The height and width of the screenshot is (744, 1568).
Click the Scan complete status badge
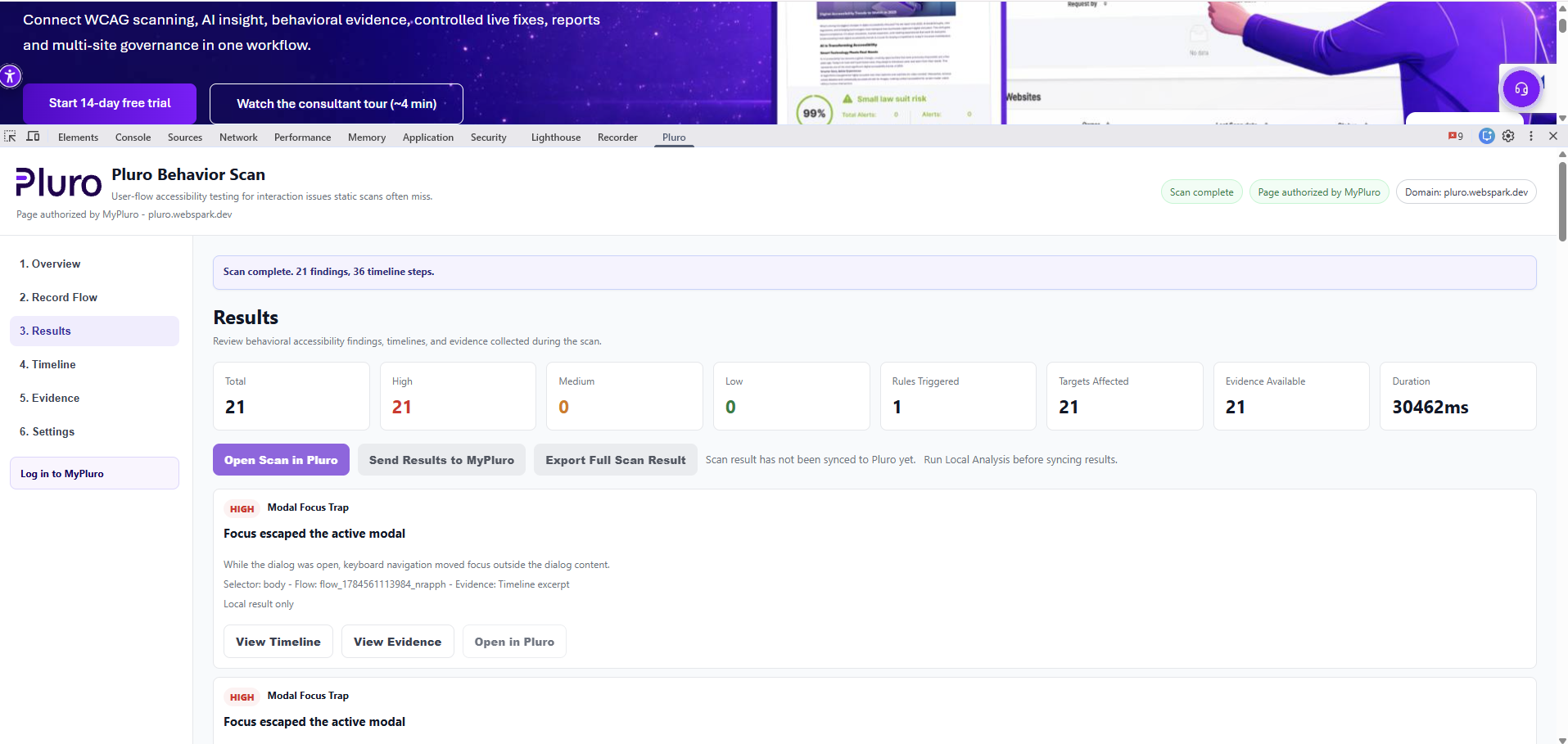coord(1201,192)
